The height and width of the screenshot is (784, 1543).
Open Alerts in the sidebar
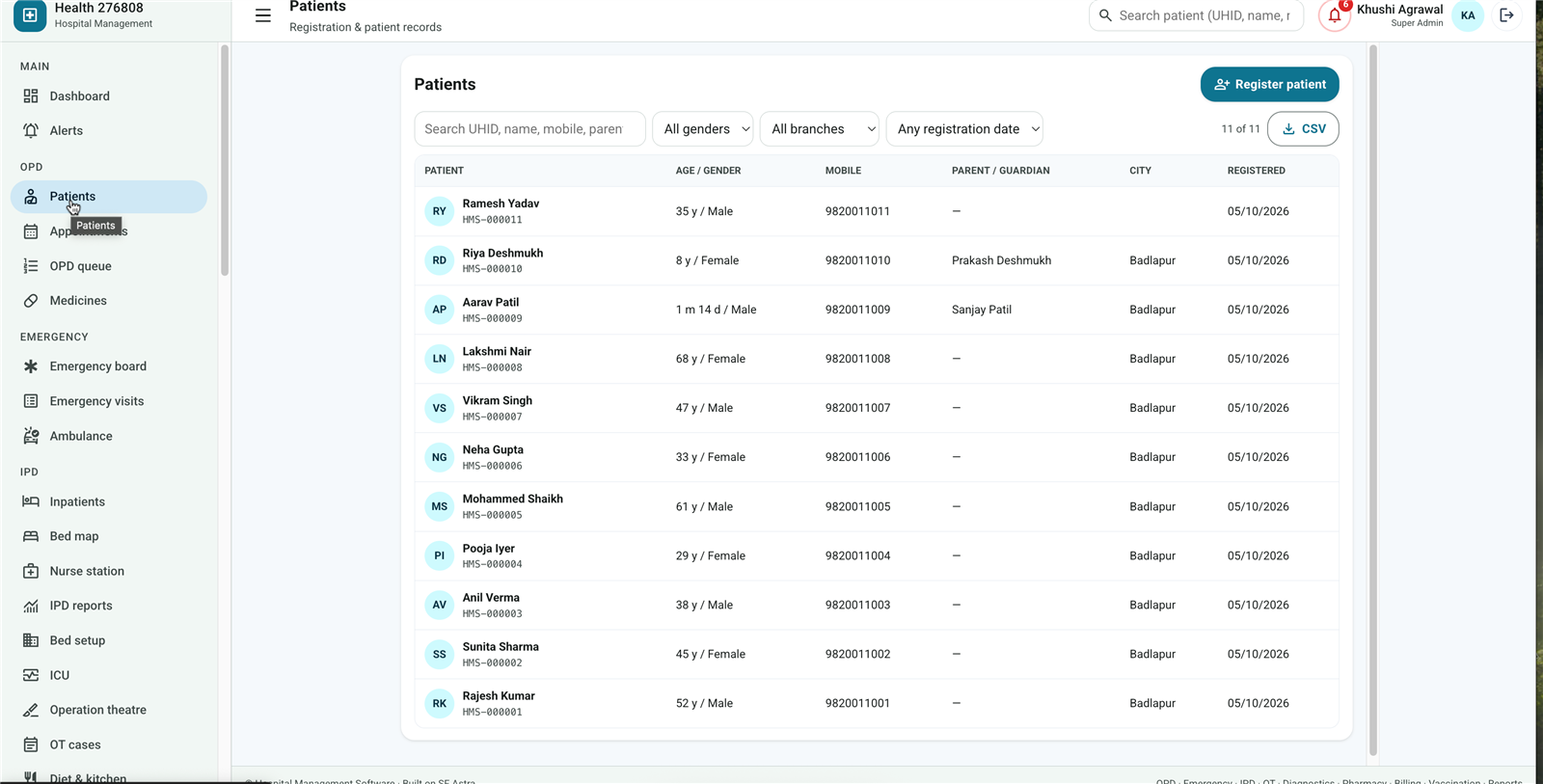108,131
